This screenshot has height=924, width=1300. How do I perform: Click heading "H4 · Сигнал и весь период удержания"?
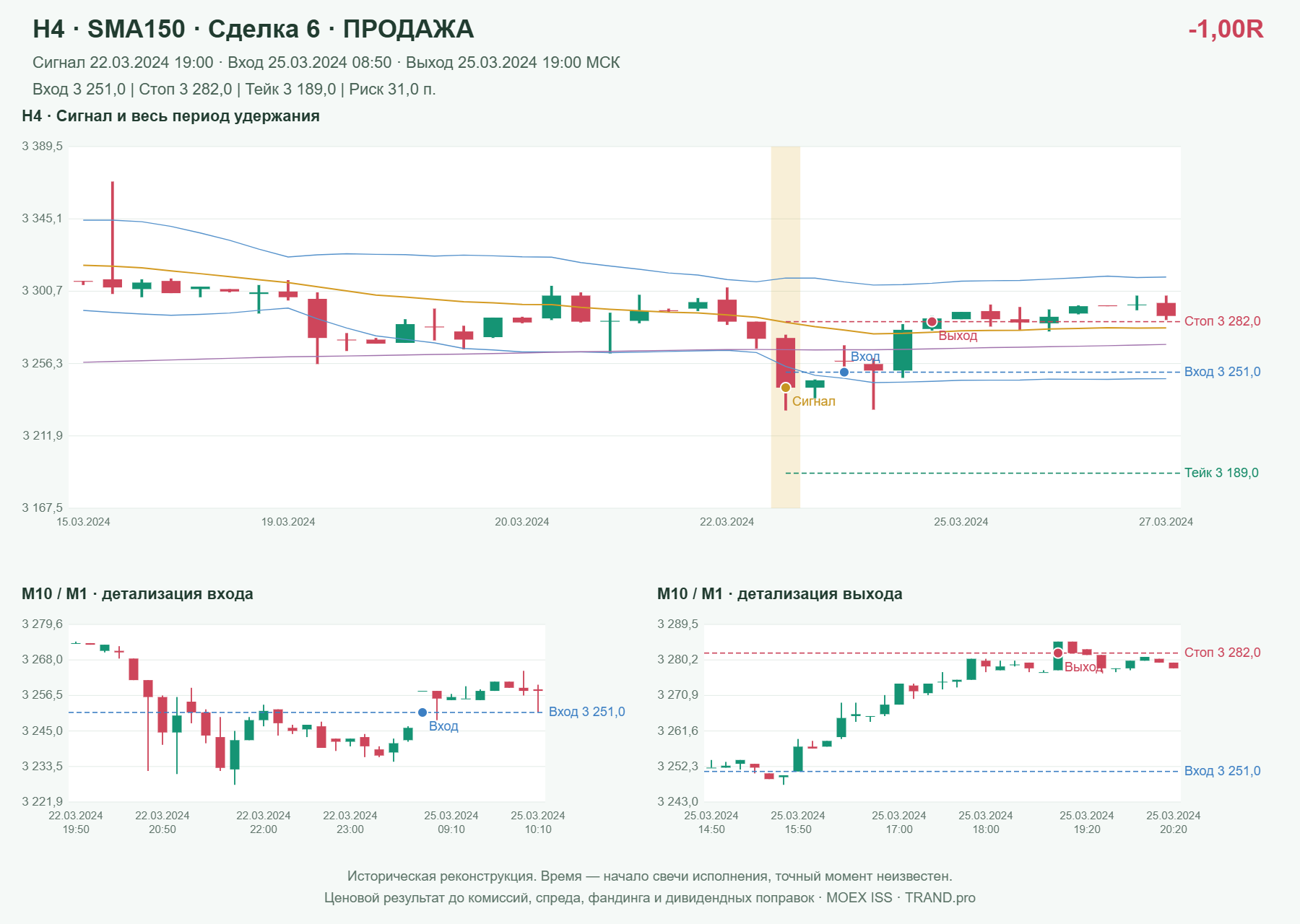click(x=170, y=116)
